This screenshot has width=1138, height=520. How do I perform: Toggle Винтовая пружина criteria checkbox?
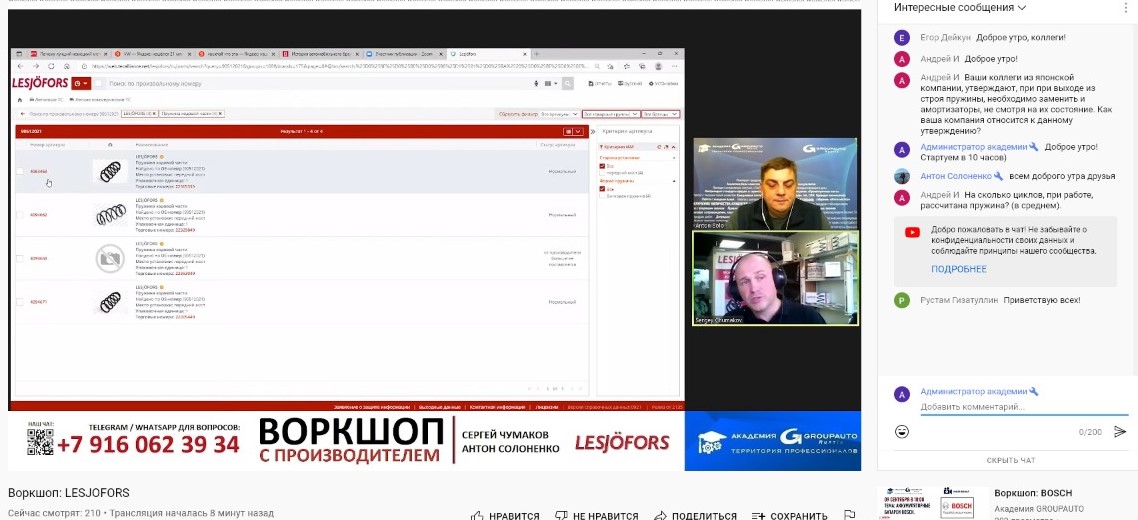pos(602,196)
